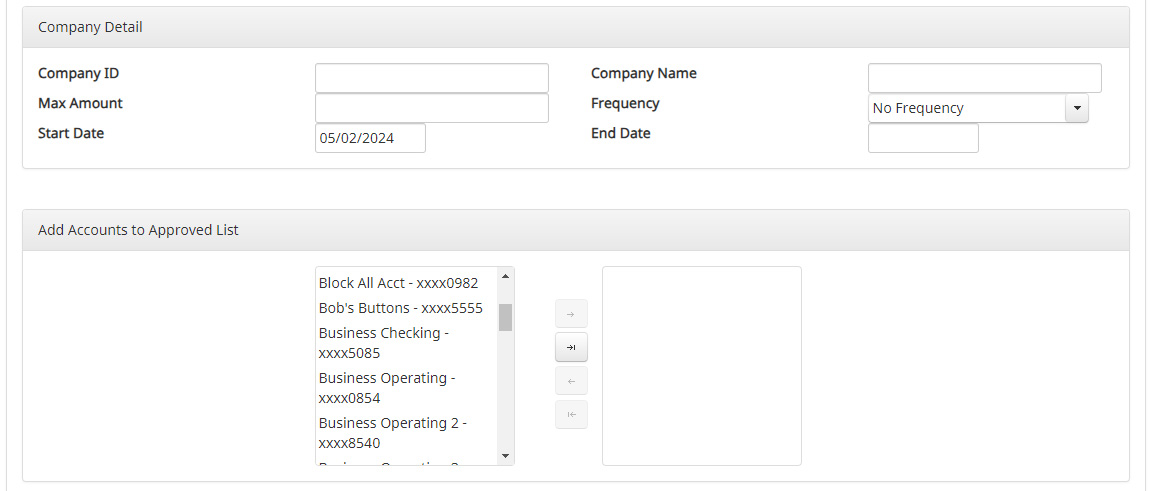The width and height of the screenshot is (1152, 491).
Task: Open the Frequency dropdown arrow
Action: 1076,108
